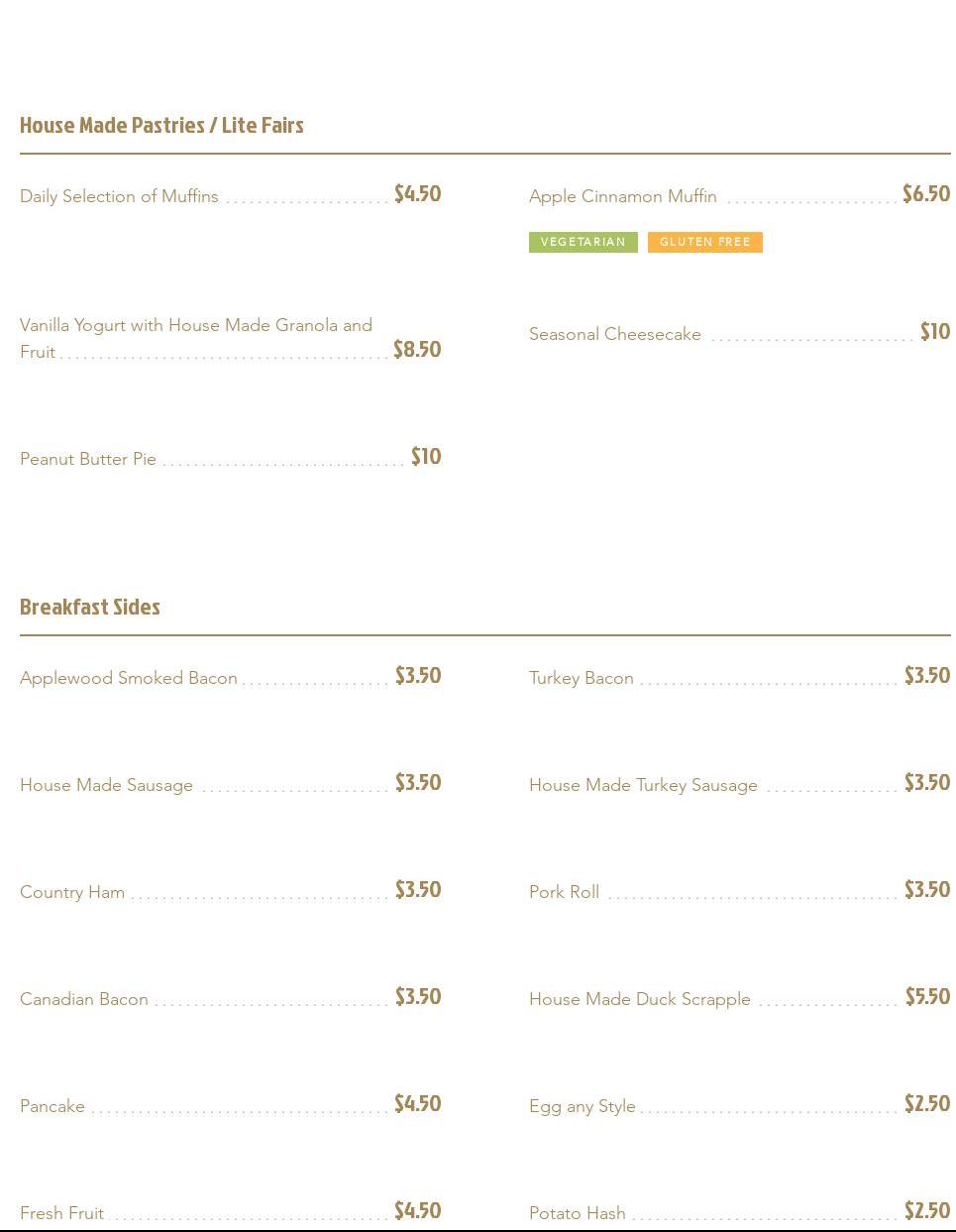Screen dimensions: 956x1232
Task: Choose the Egg any Style side
Action: click(x=582, y=1106)
